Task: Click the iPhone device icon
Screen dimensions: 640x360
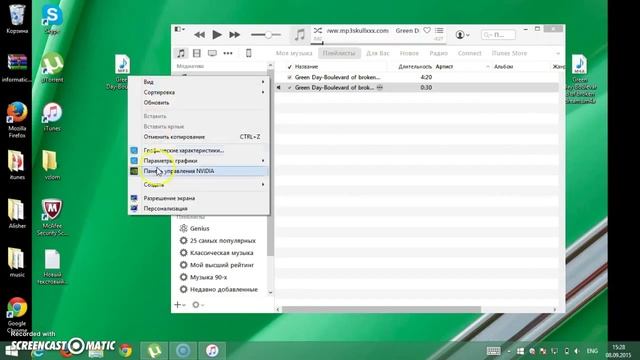Action: [x=249, y=53]
